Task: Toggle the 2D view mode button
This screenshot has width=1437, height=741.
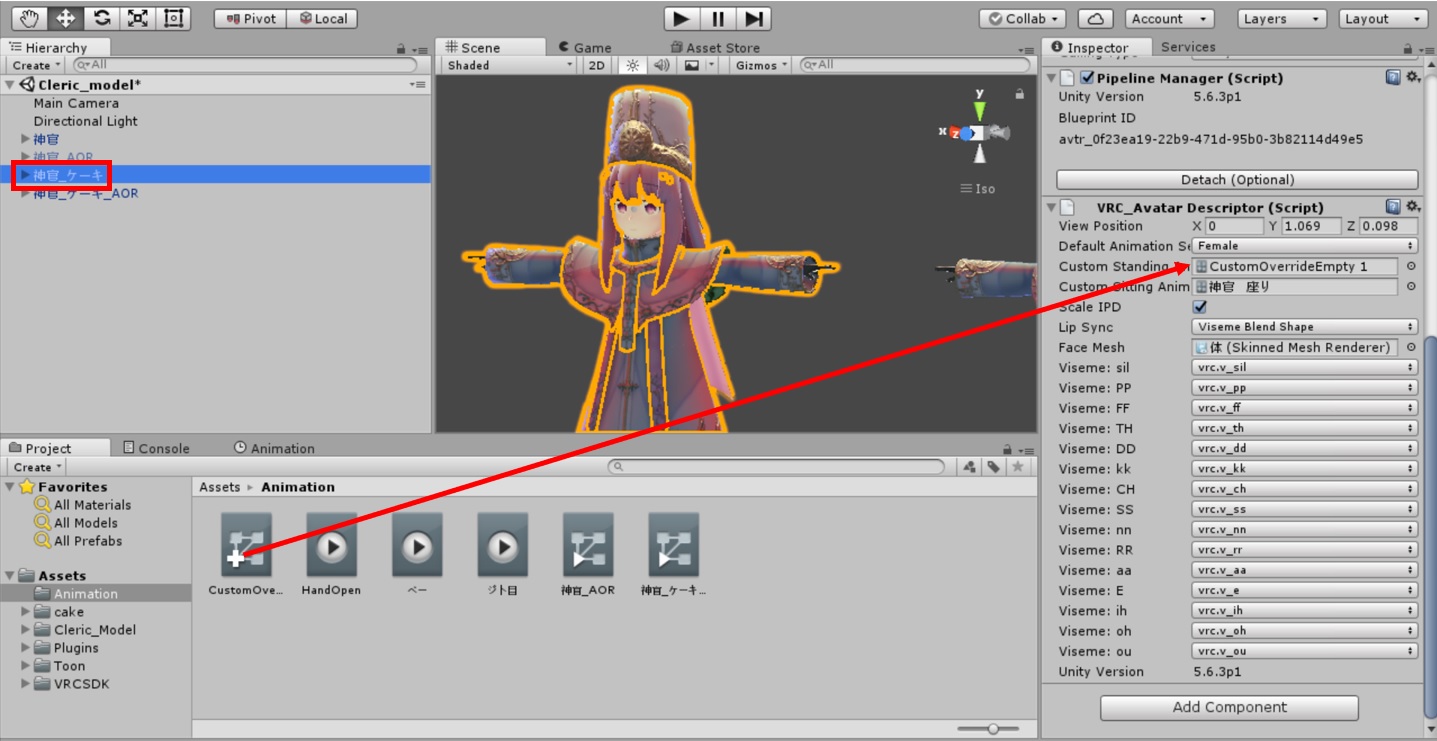Action: point(597,65)
